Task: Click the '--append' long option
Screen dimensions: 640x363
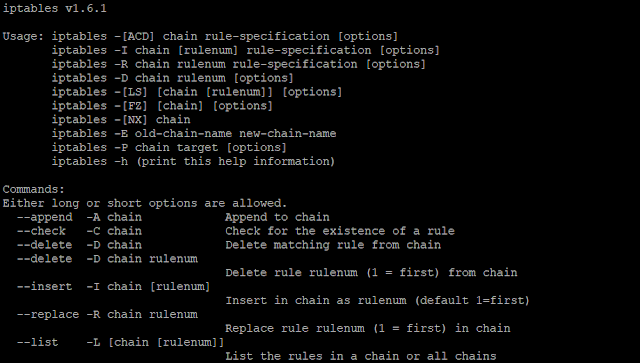Action: [44, 217]
